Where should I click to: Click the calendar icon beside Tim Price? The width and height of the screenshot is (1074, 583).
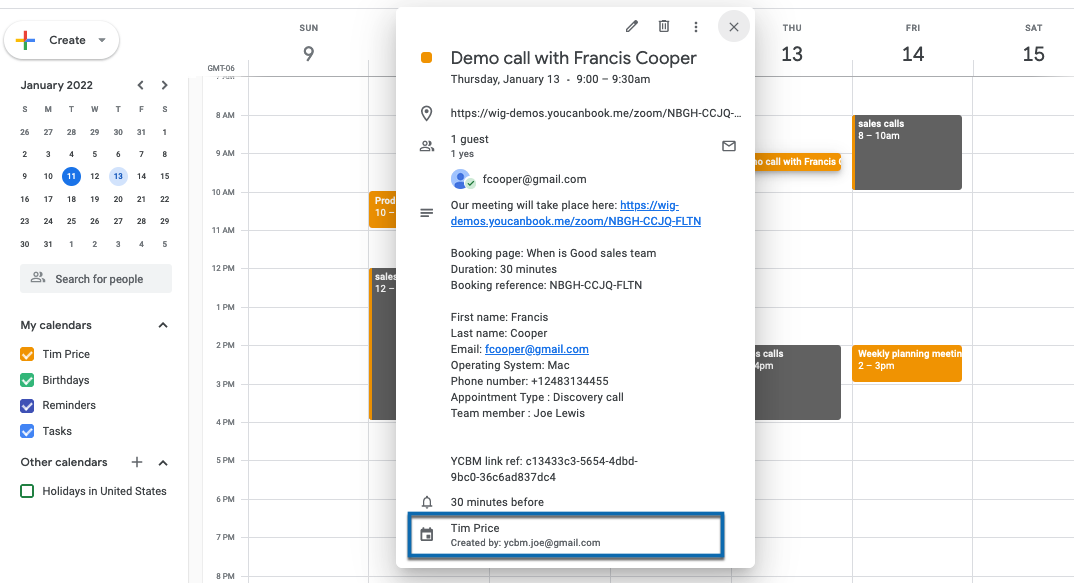(x=427, y=534)
